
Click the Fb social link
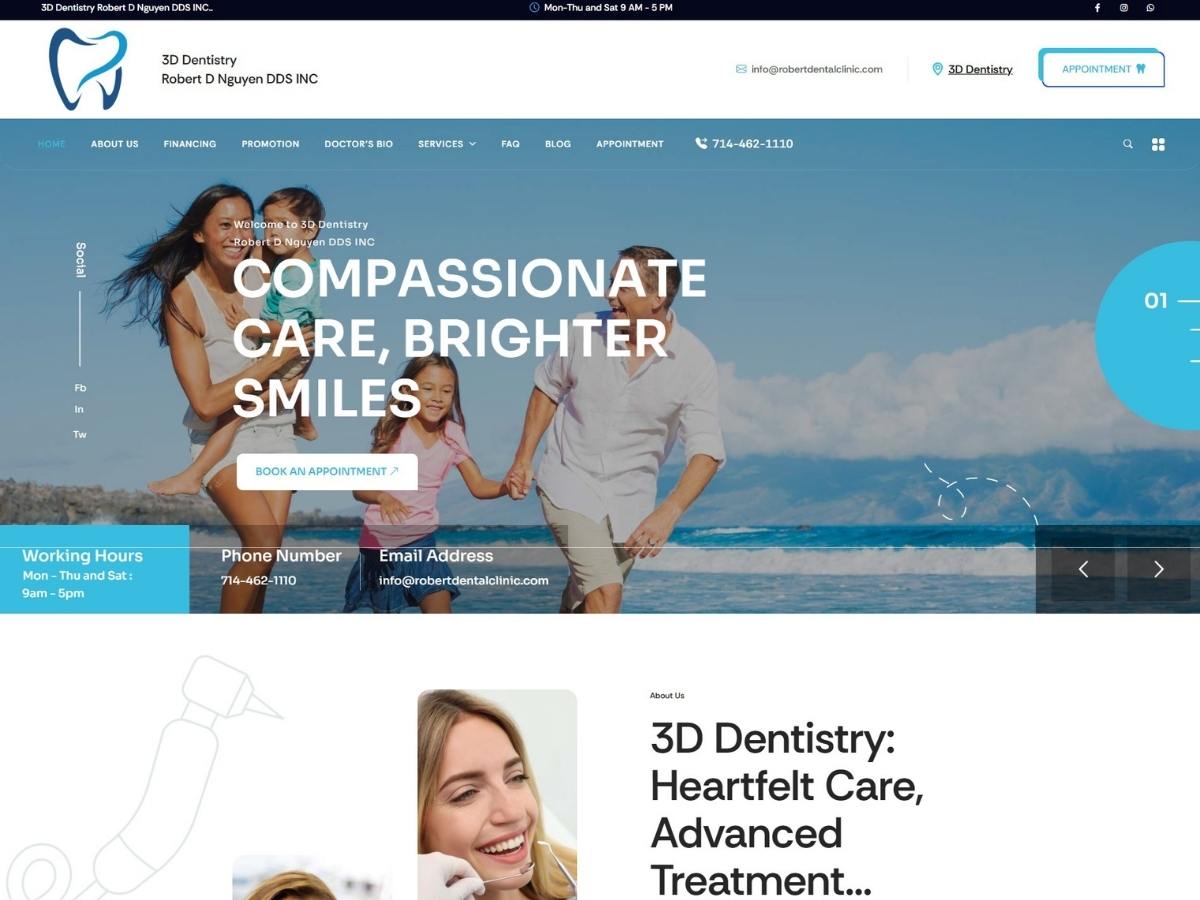click(80, 387)
